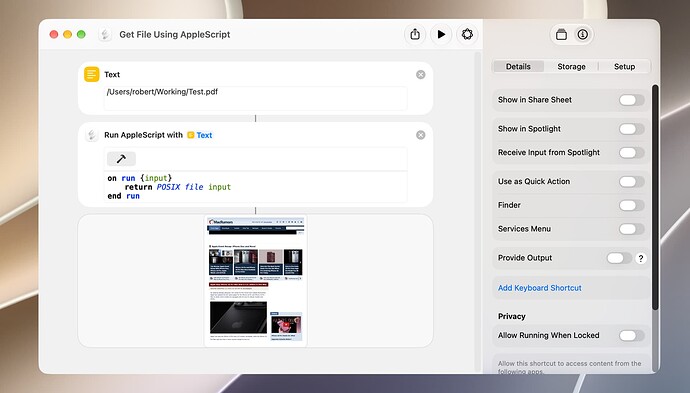Click the Share shortcut icon

tap(415, 34)
